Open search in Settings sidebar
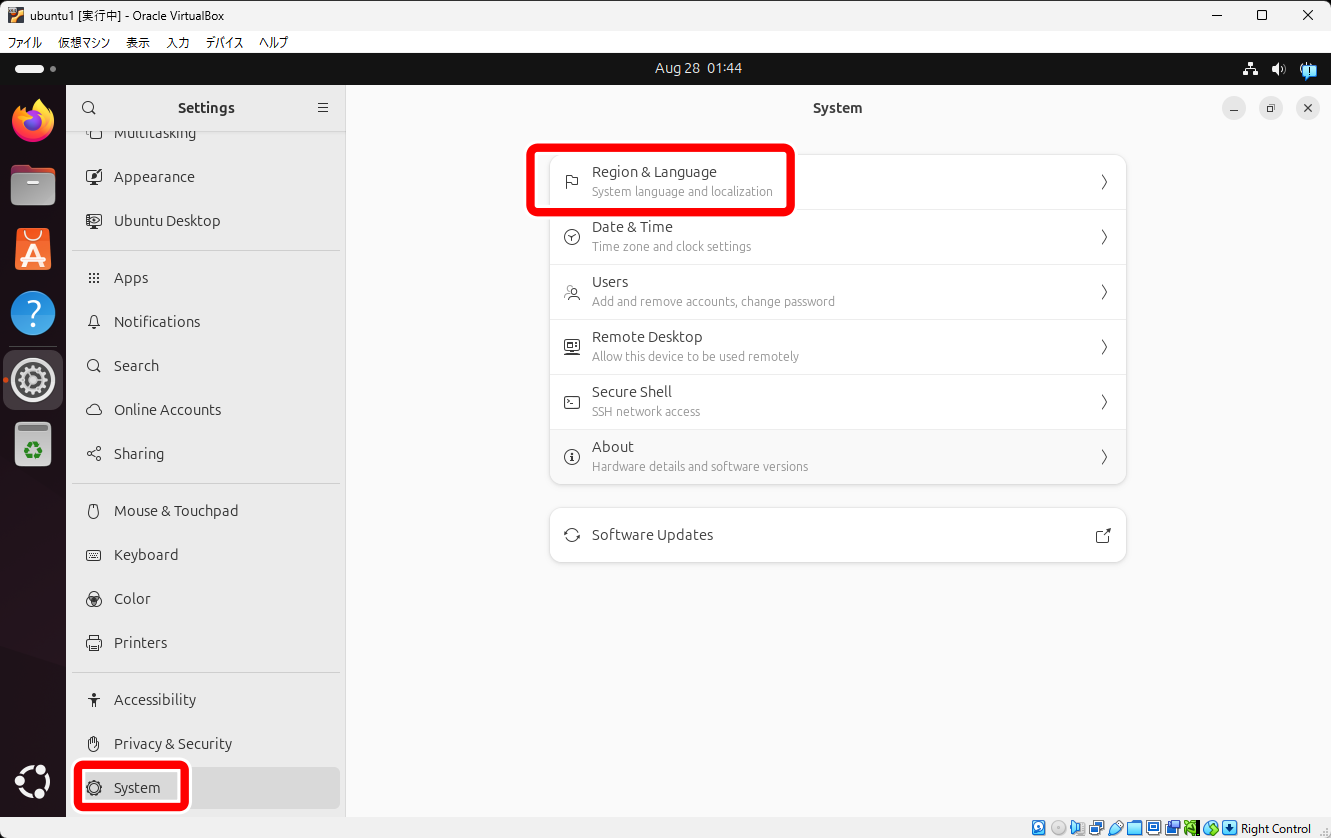 tap(89, 108)
